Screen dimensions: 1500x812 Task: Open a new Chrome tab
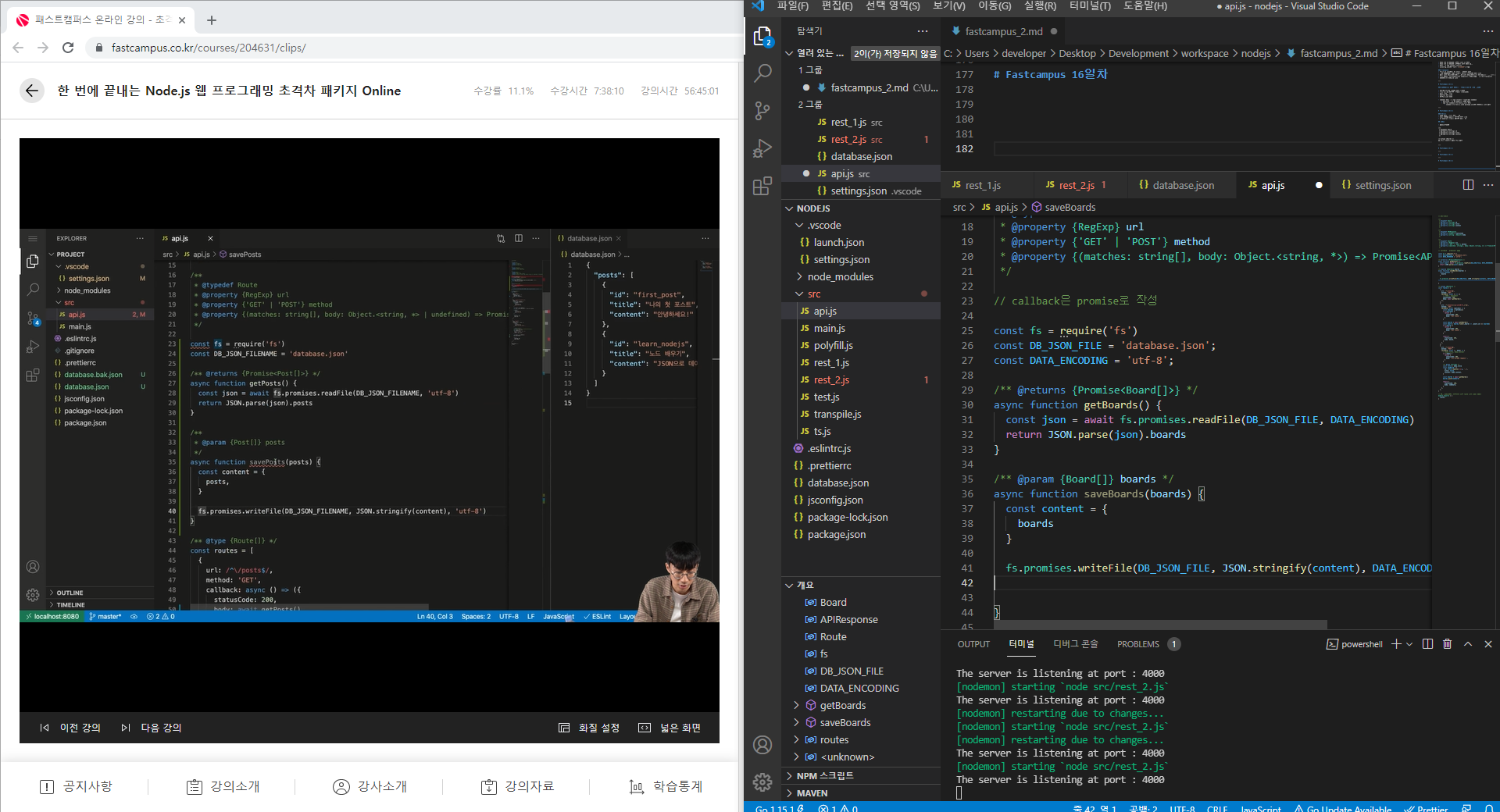pyautogui.click(x=212, y=20)
